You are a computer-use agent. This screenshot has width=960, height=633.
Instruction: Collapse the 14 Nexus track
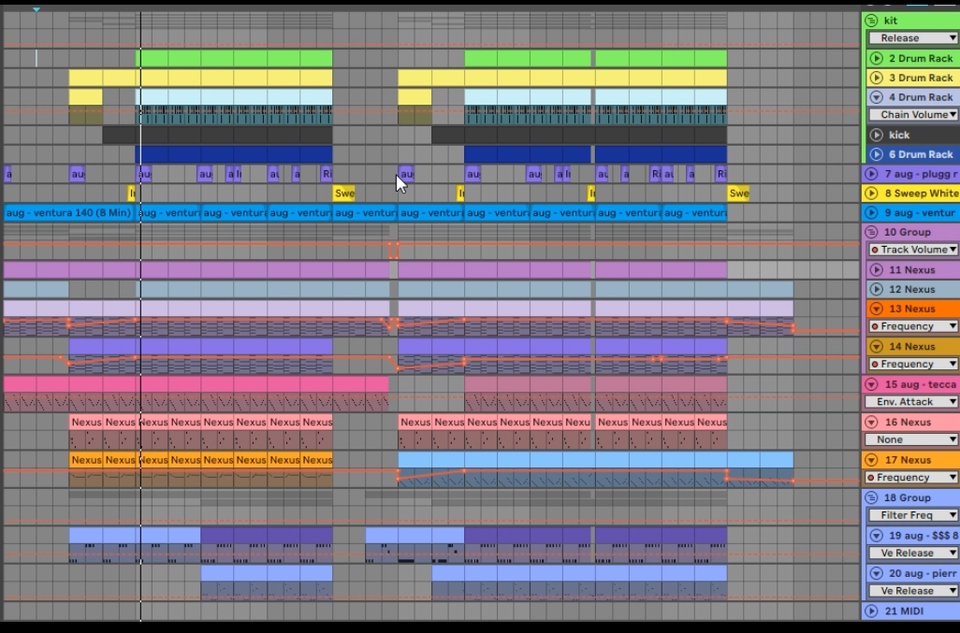coord(876,347)
